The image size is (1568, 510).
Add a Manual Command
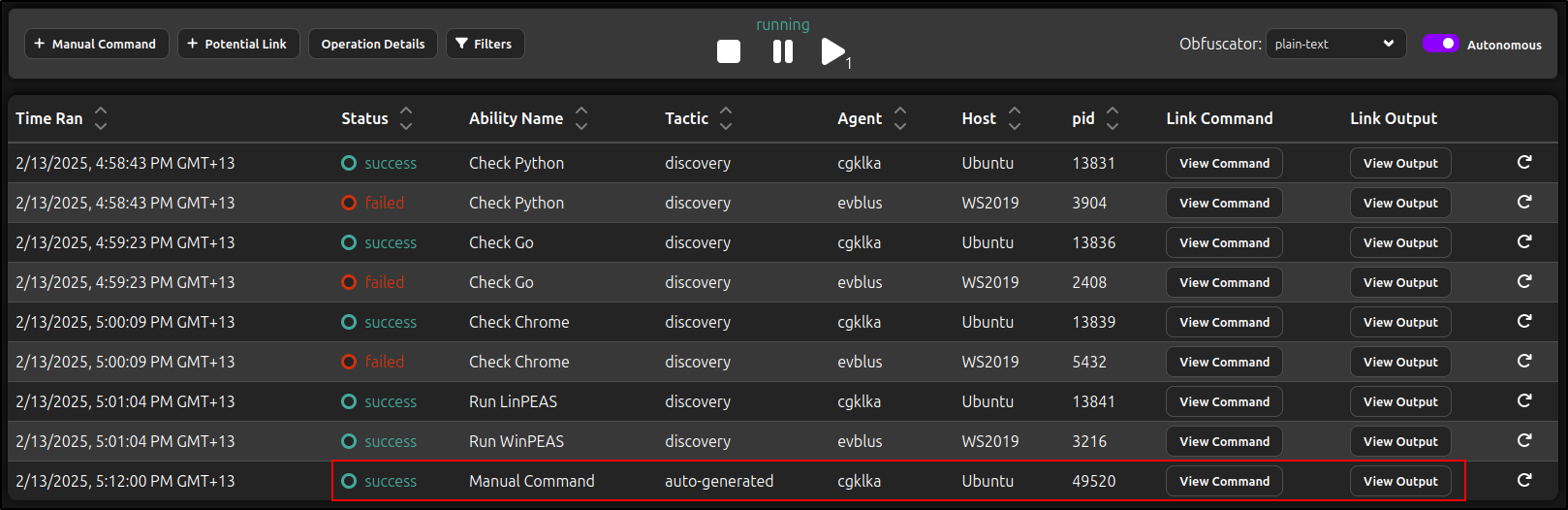click(96, 44)
